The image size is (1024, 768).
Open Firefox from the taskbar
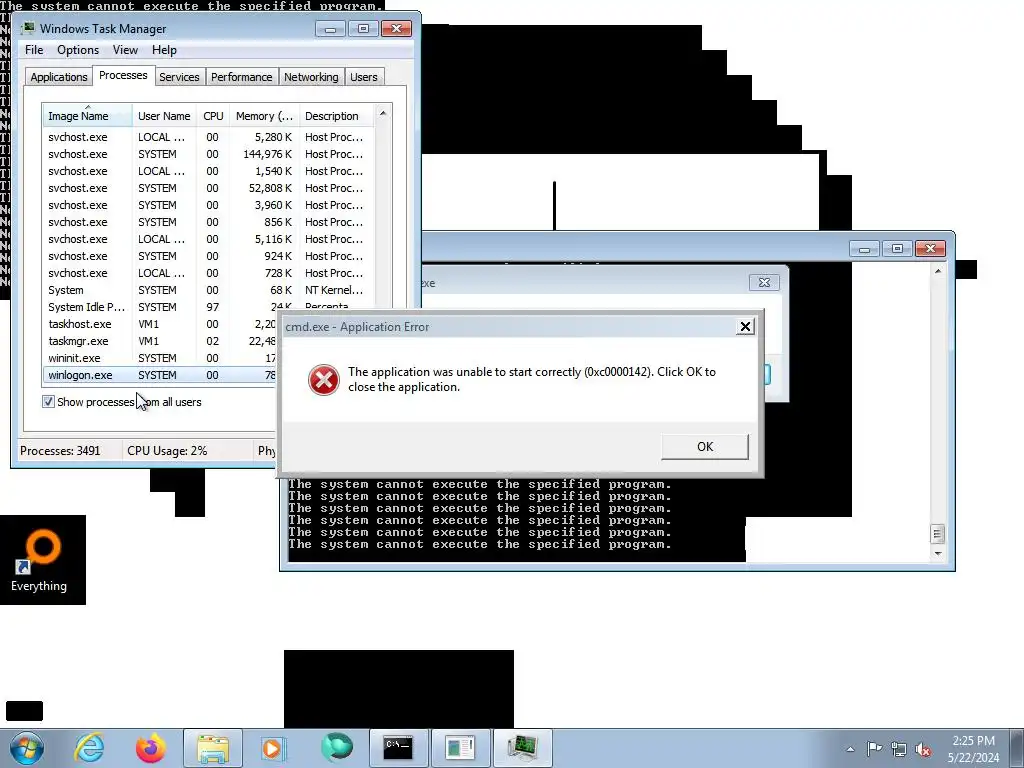151,748
